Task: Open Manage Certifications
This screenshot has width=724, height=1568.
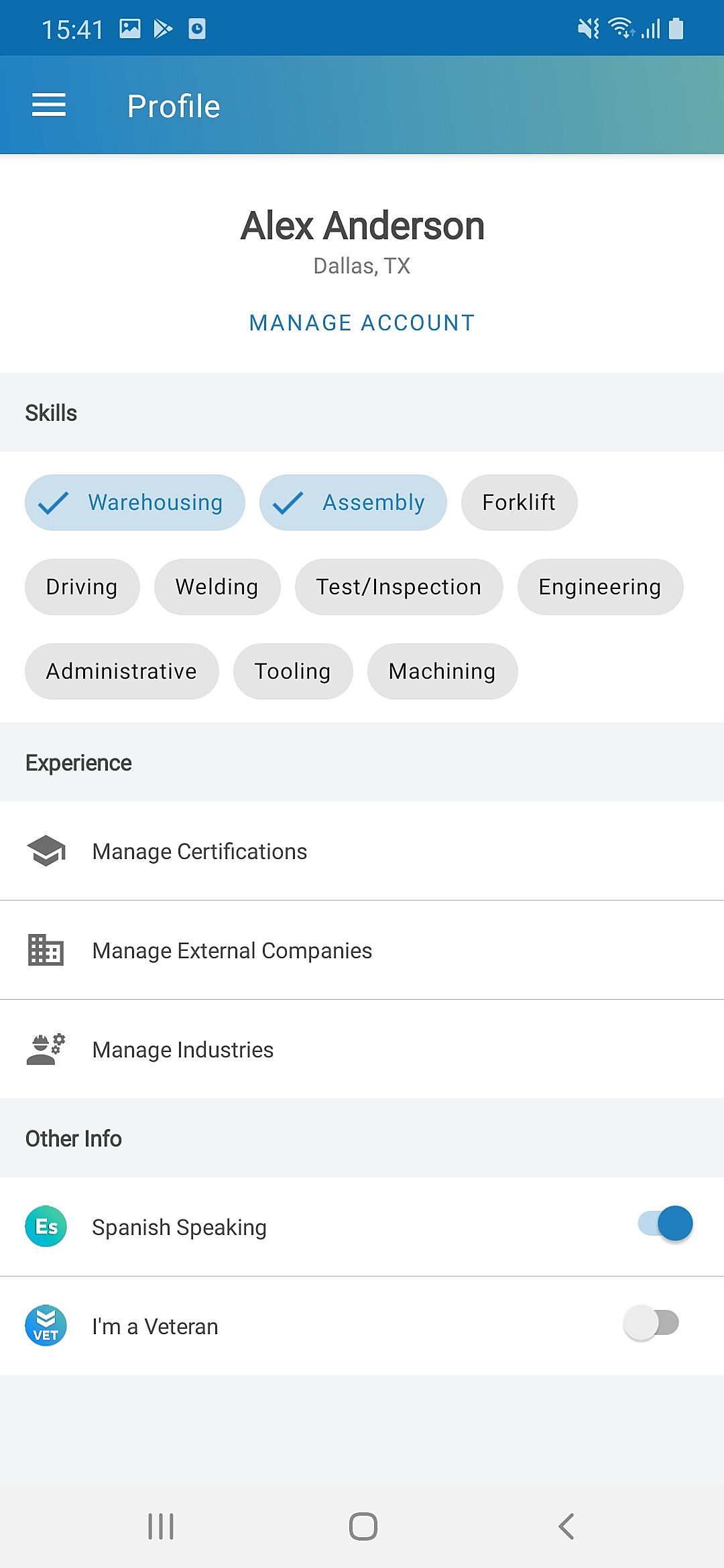Action: (x=362, y=851)
